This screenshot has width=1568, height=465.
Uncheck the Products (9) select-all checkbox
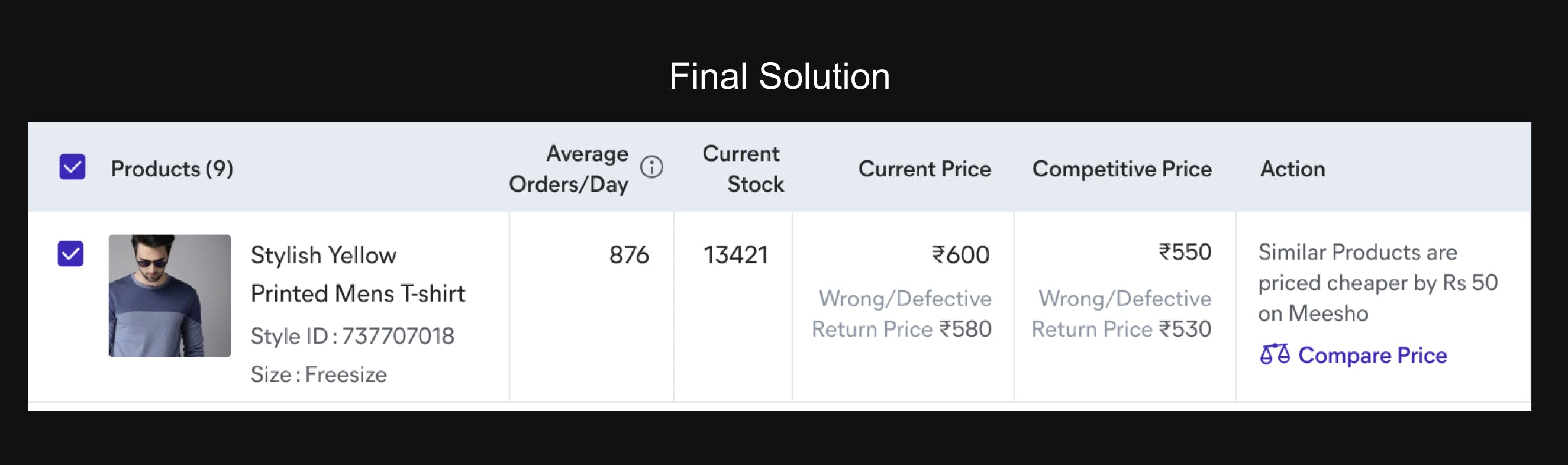coord(72,167)
